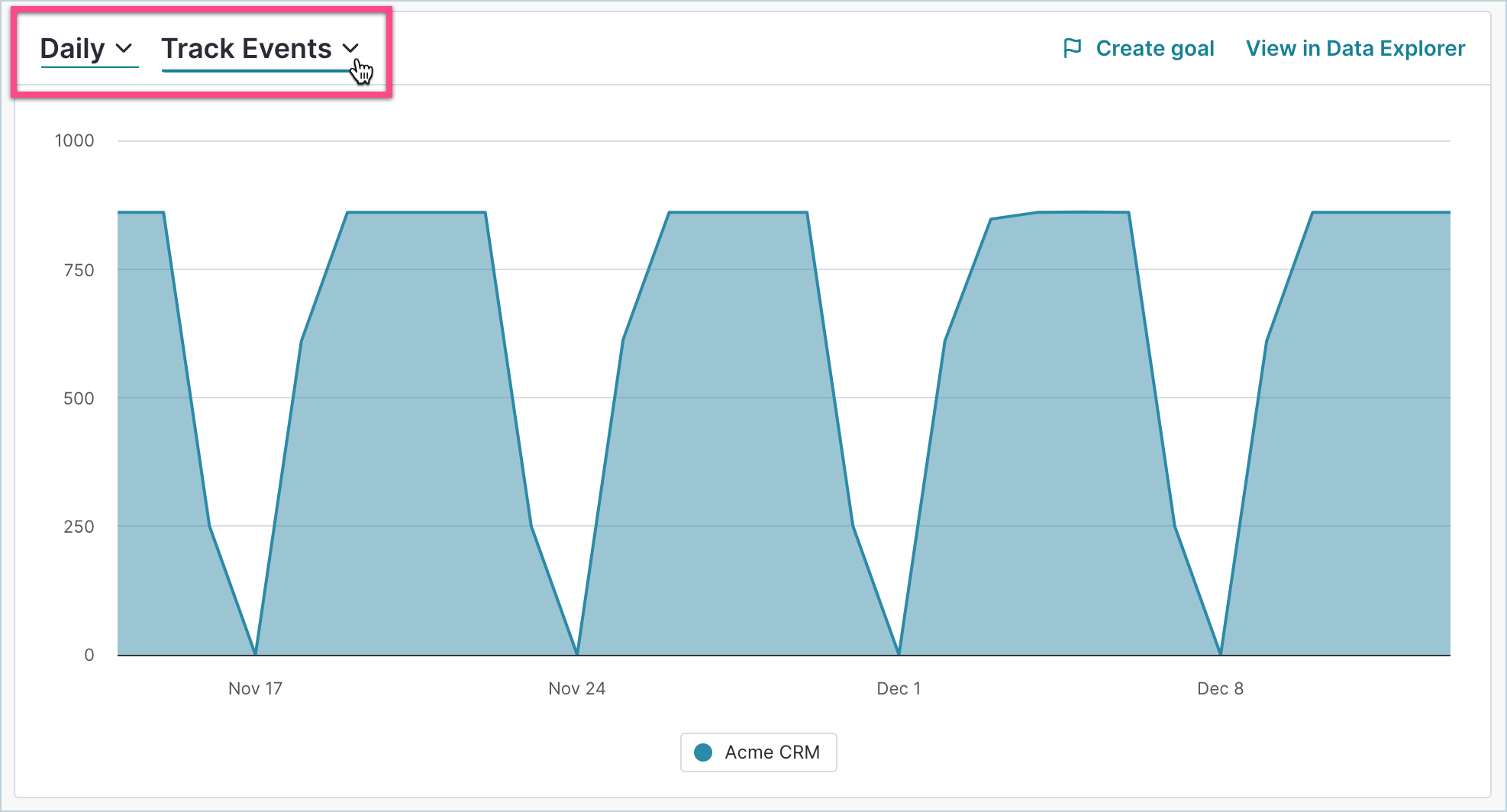Open View in Data Explorer link

click(1355, 48)
